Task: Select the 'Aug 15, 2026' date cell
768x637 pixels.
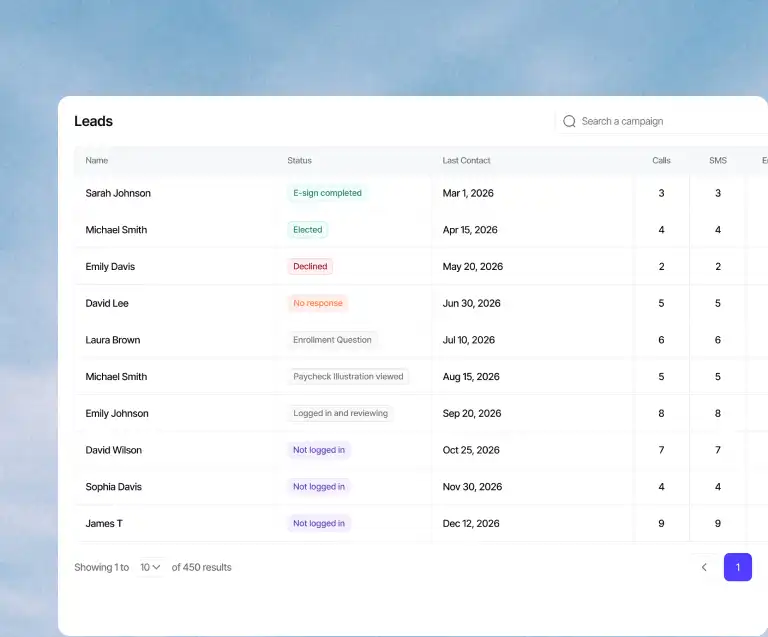Action: (x=471, y=377)
